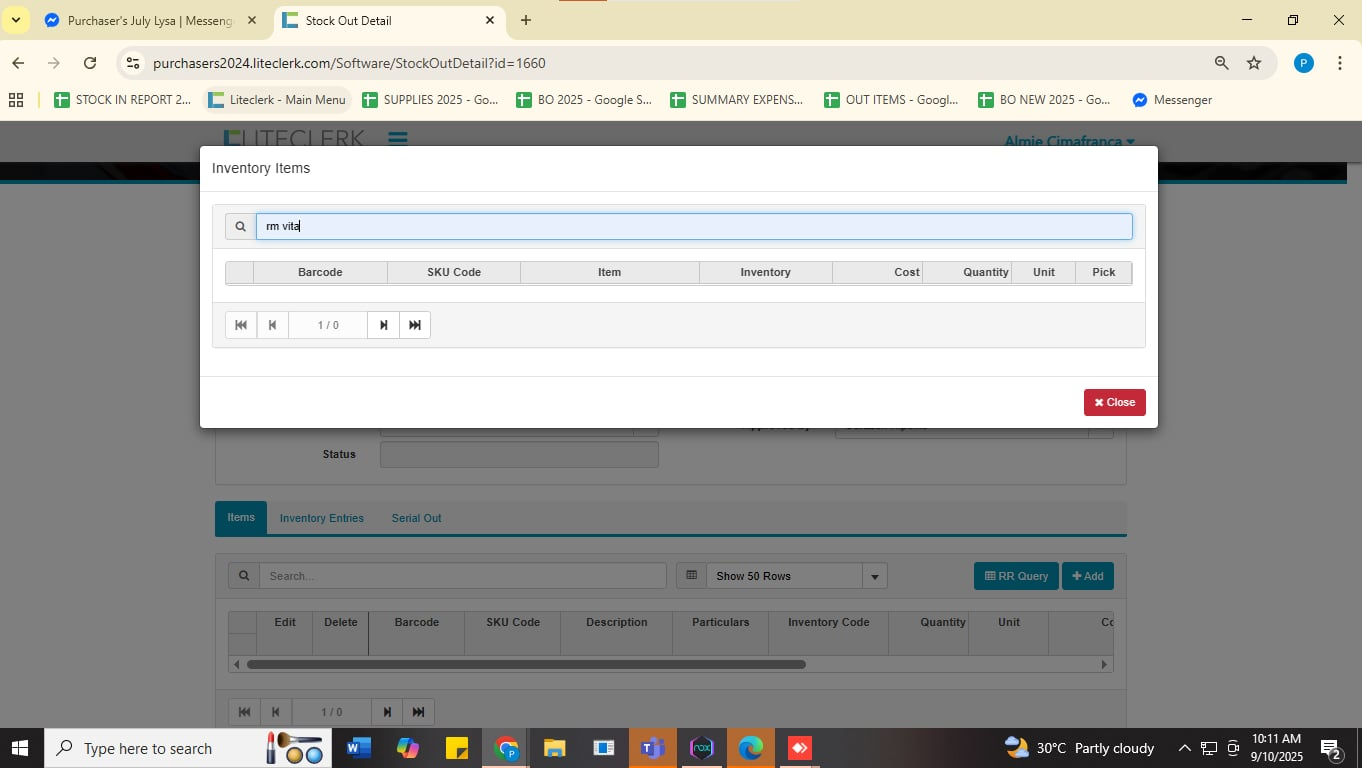This screenshot has width=1362, height=768.
Task: Go to next page in Inventory Items pager
Action: point(383,325)
